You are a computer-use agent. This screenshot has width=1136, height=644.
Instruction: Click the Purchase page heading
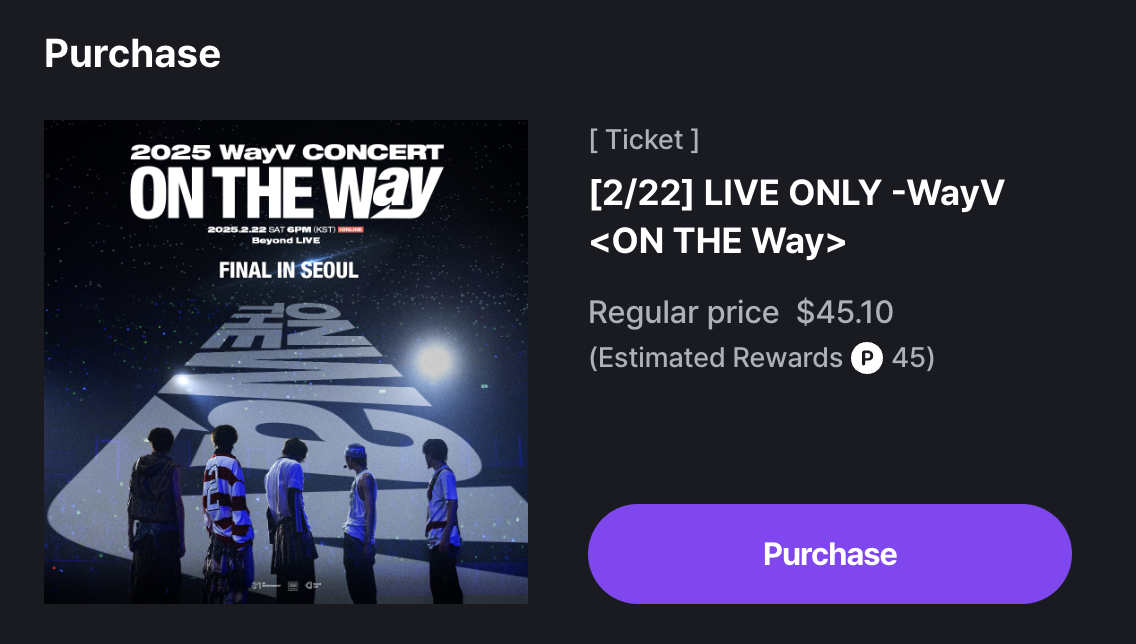(x=132, y=53)
